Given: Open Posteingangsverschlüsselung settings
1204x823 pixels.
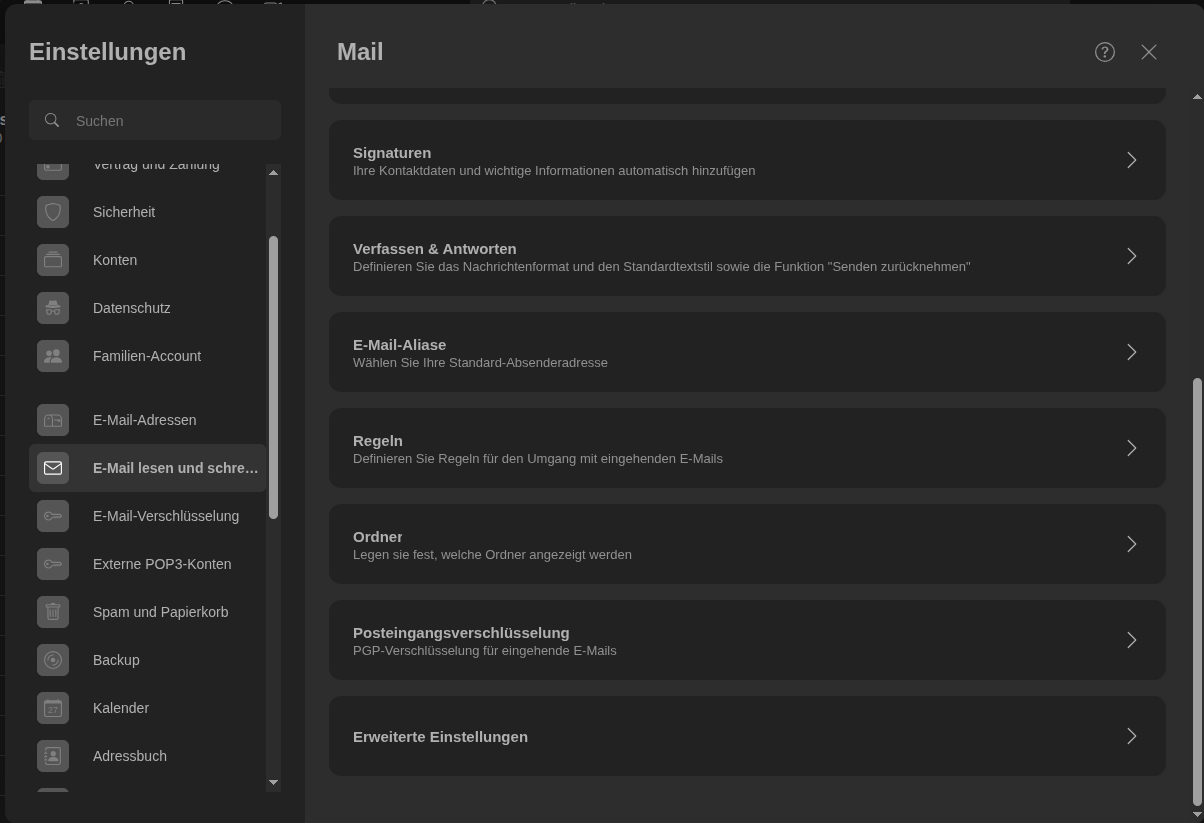Looking at the screenshot, I should click(x=746, y=640).
